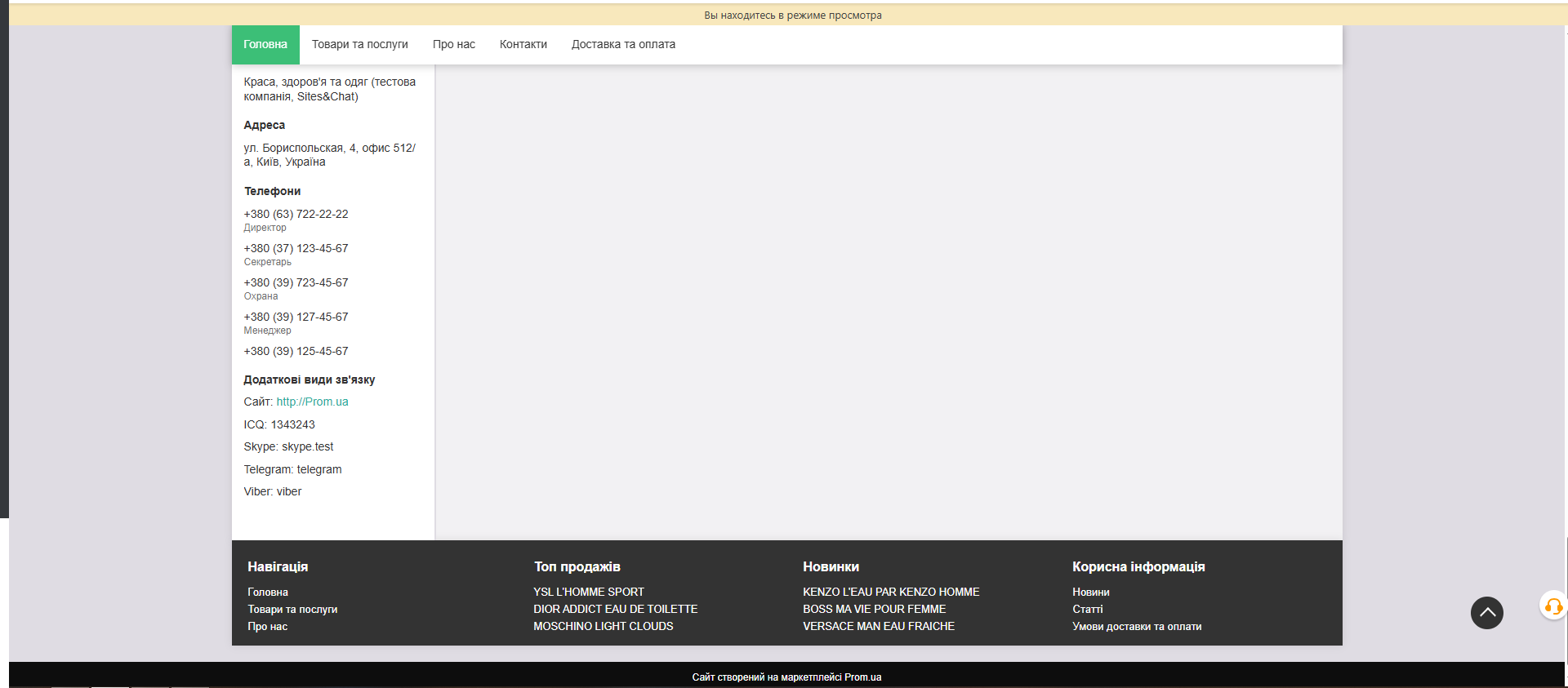Click Умови доставки та оплати footer link
The image size is (1568, 688).
pyautogui.click(x=1136, y=627)
